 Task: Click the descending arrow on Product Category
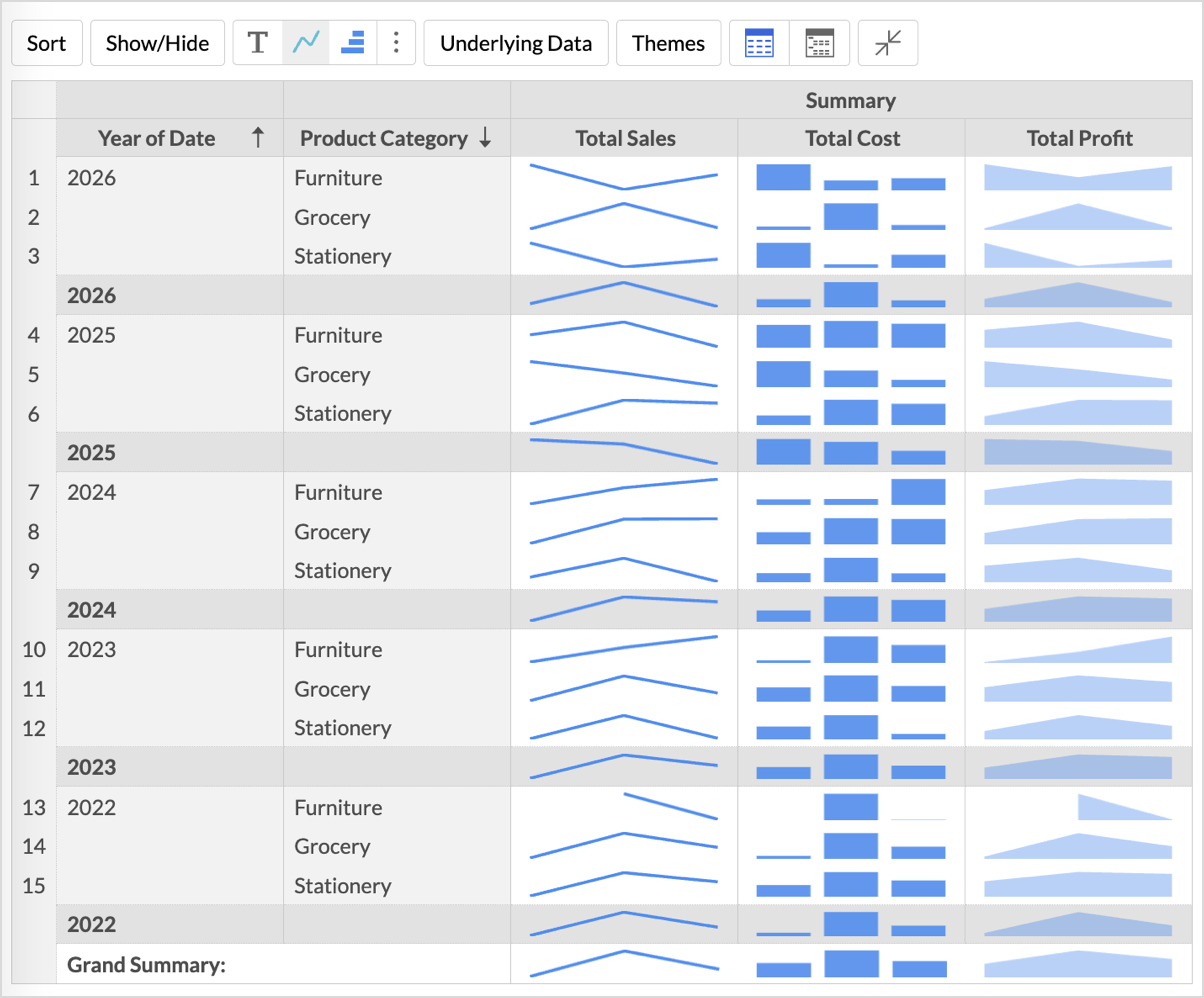485,138
